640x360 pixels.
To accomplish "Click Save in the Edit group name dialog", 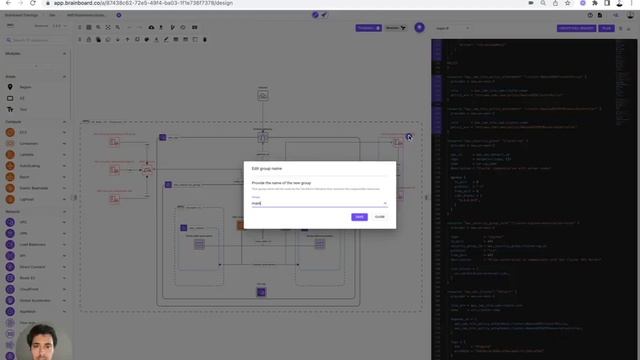I will click(x=359, y=217).
